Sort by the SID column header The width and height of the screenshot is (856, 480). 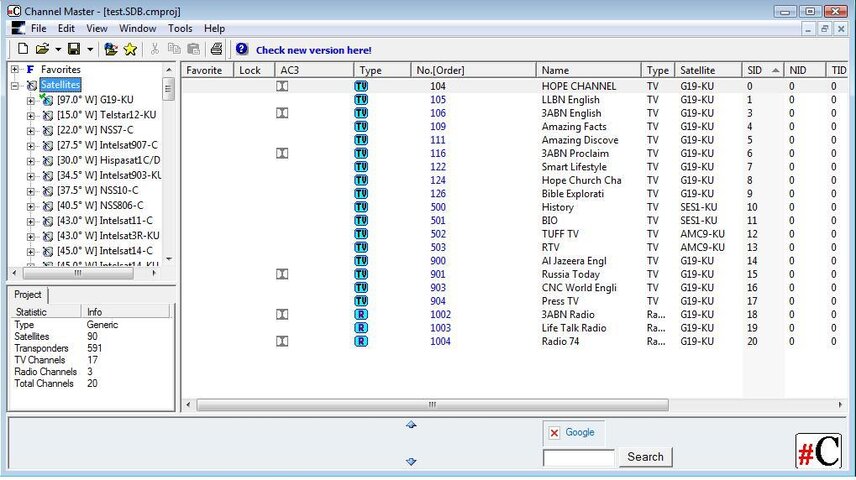pos(763,70)
